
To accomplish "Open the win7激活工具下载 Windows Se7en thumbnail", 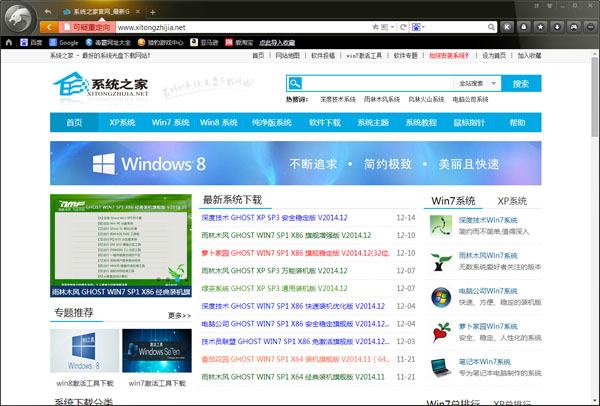I will click(157, 351).
